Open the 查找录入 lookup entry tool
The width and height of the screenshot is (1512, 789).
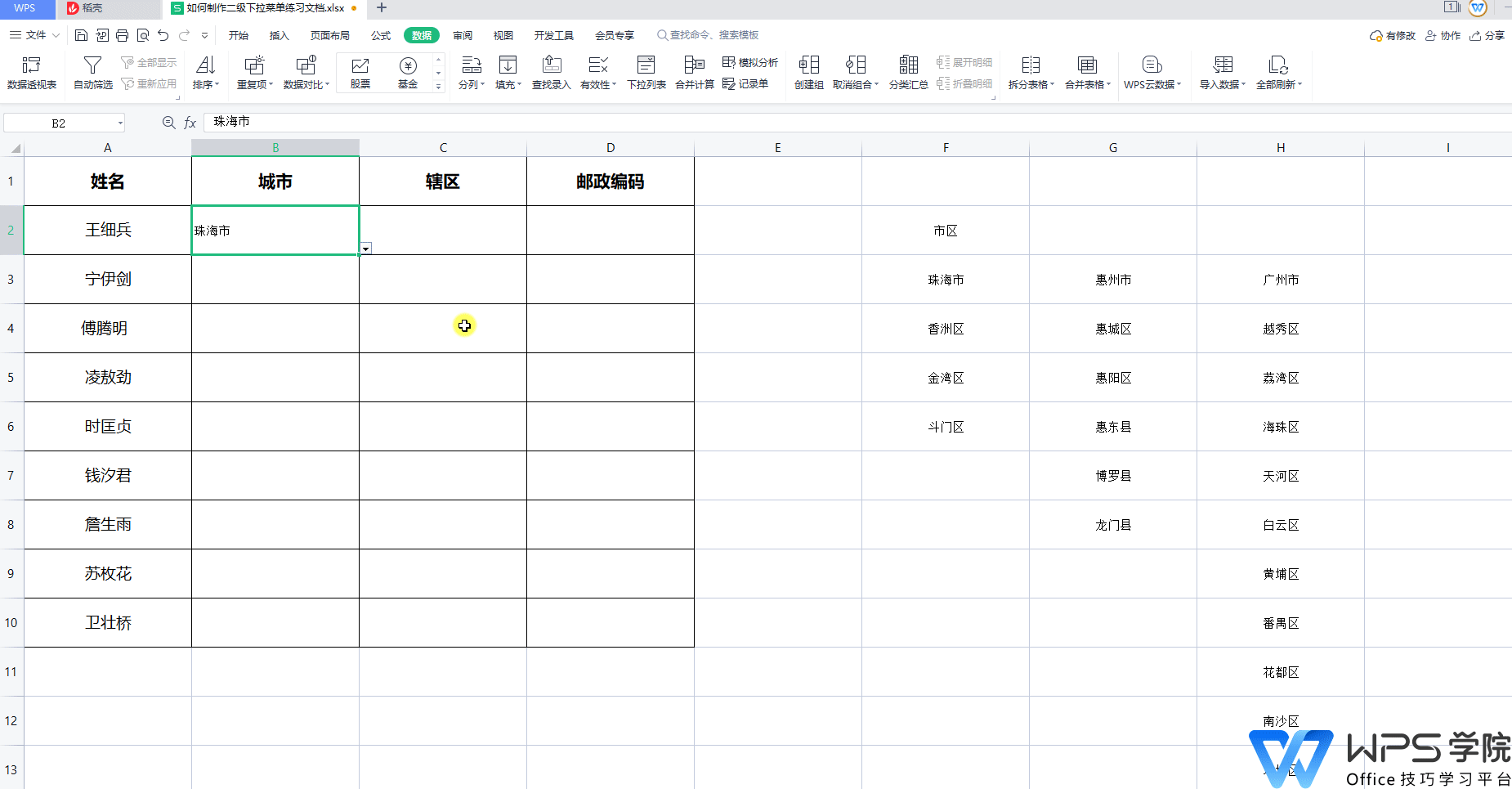(x=552, y=72)
